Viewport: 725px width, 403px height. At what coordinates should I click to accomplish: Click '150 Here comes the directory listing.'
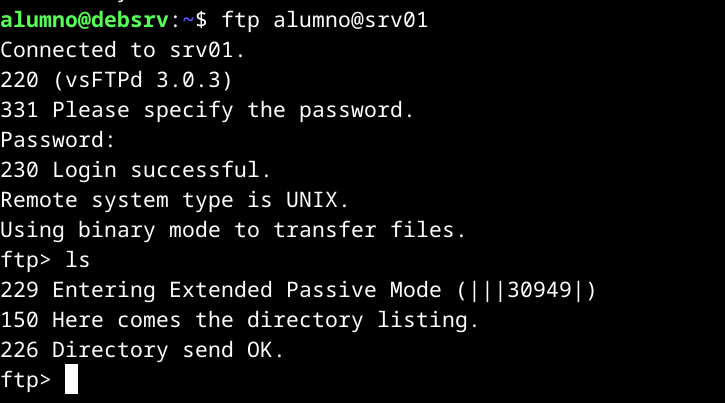[240, 320]
